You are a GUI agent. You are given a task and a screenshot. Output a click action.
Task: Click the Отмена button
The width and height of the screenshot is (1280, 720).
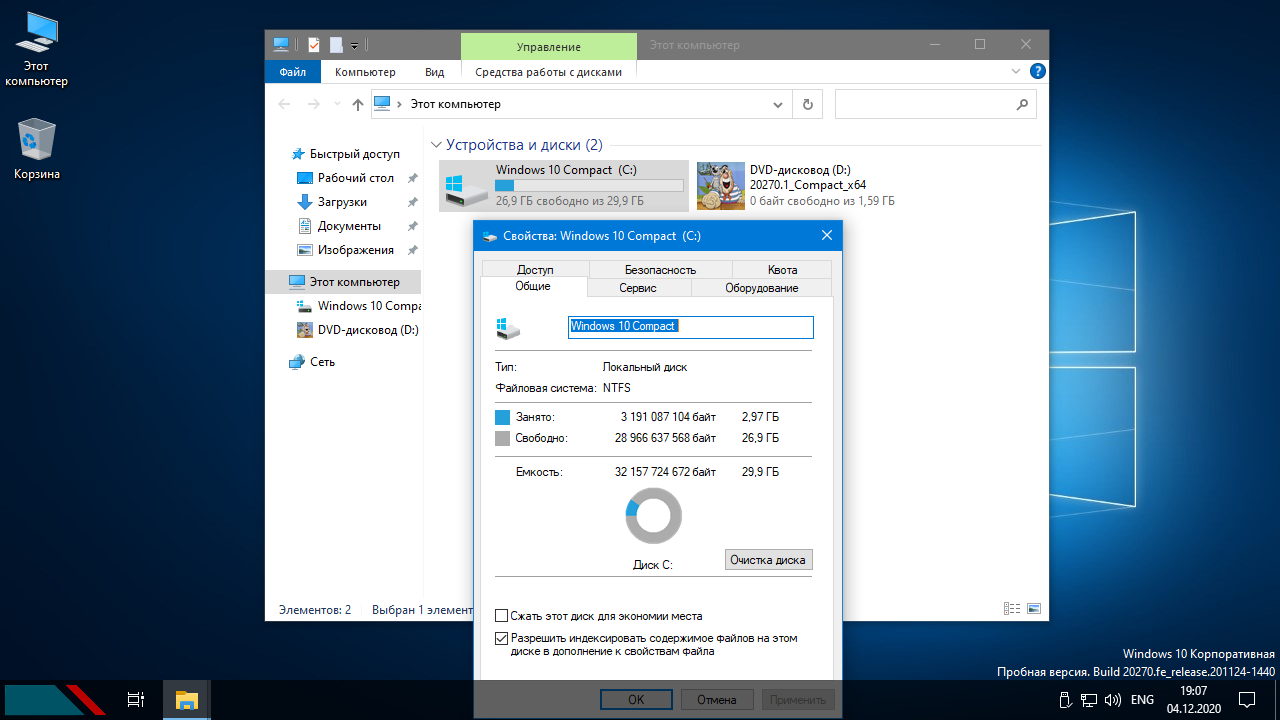[x=717, y=700]
